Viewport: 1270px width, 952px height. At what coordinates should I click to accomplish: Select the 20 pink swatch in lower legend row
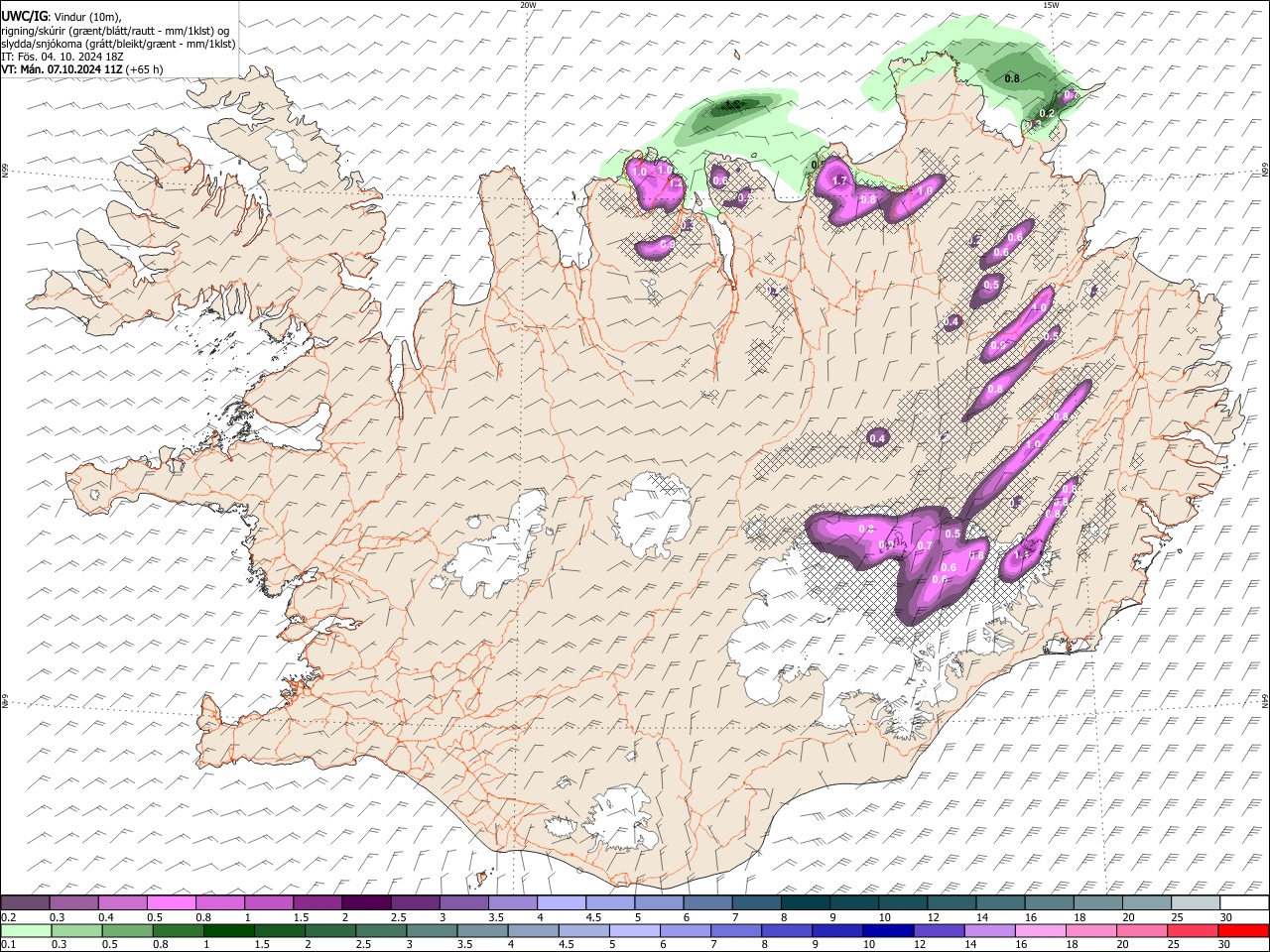[1142, 930]
